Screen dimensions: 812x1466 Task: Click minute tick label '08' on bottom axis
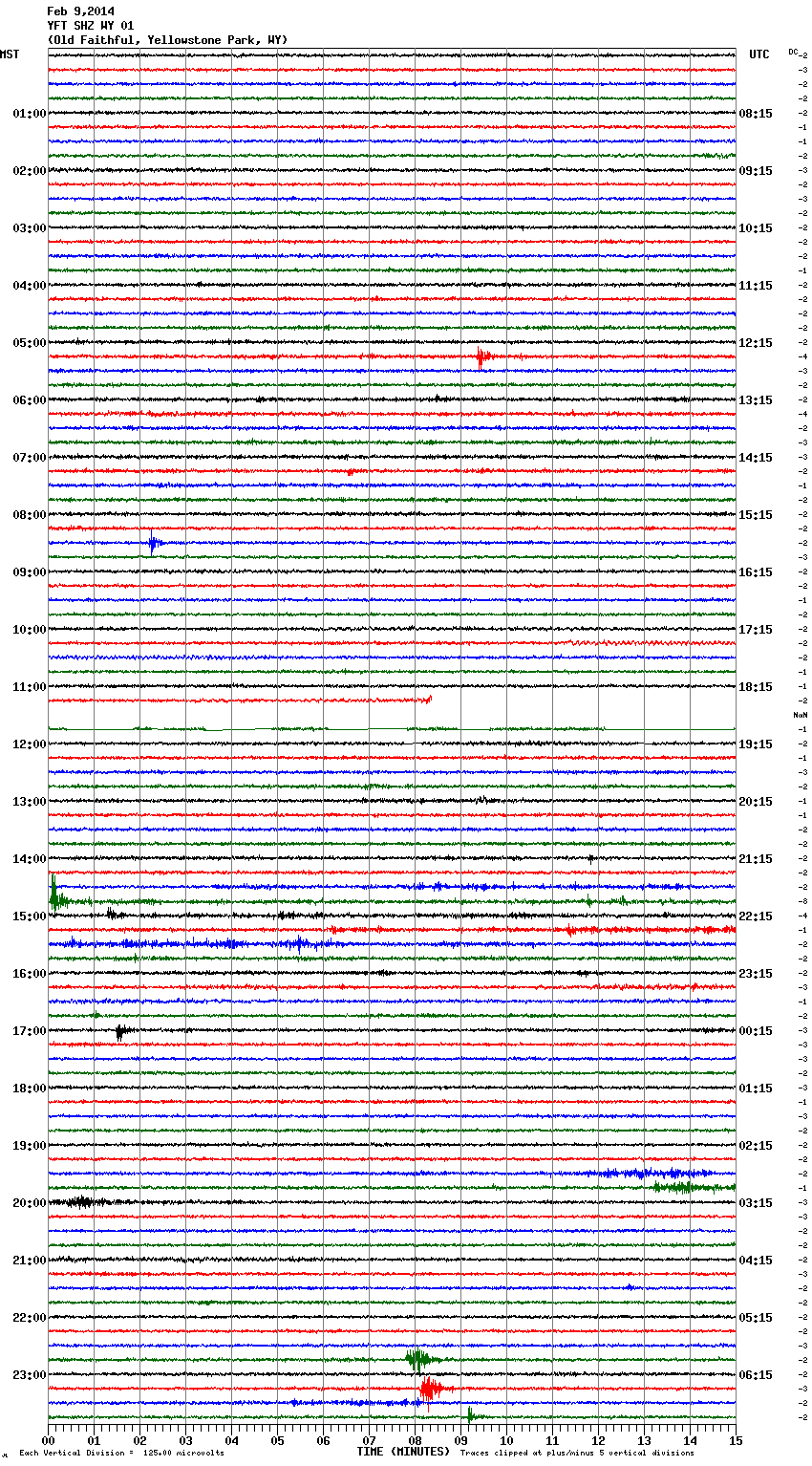pyautogui.click(x=415, y=1440)
